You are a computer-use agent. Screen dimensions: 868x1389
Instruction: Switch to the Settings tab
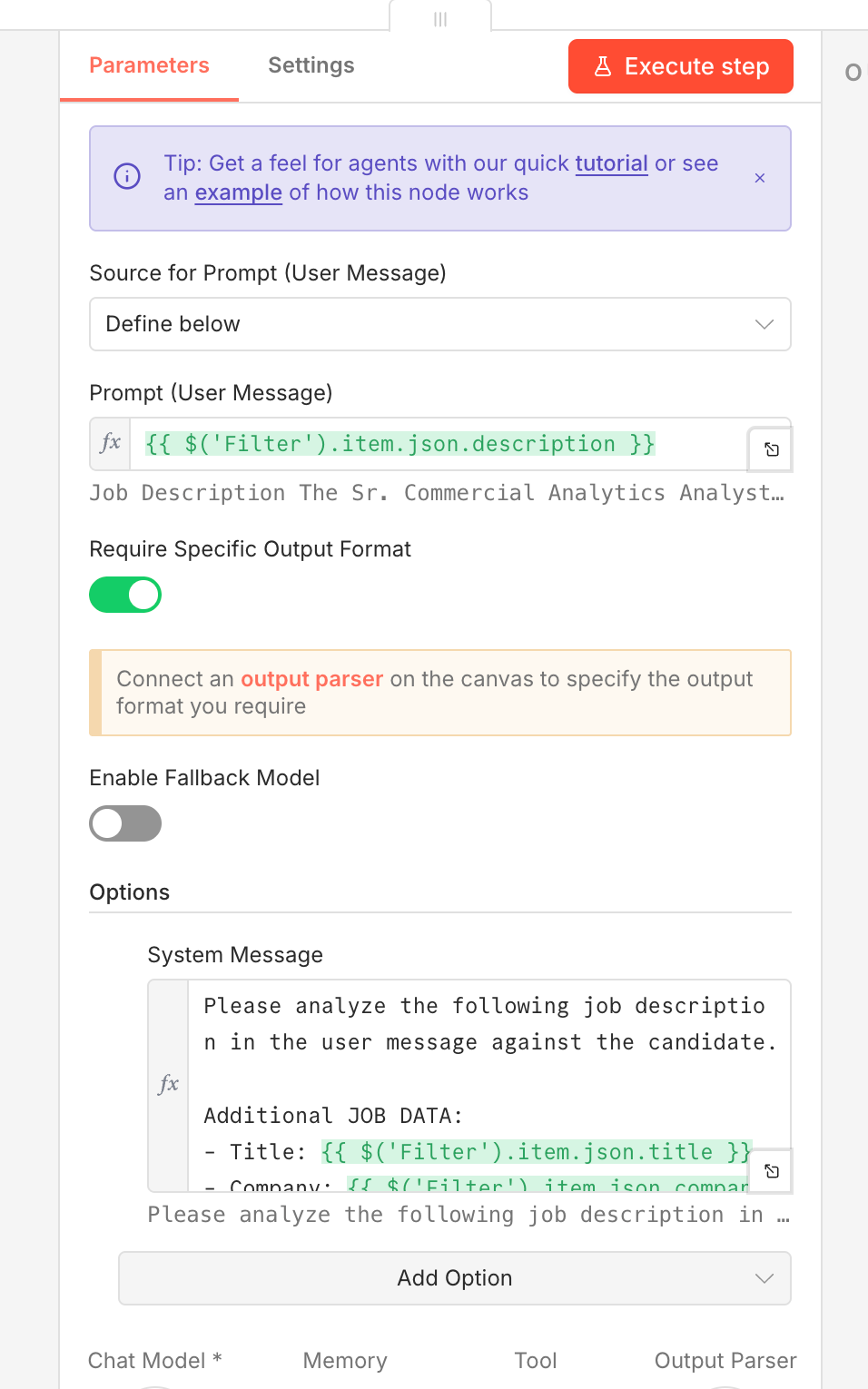311,65
